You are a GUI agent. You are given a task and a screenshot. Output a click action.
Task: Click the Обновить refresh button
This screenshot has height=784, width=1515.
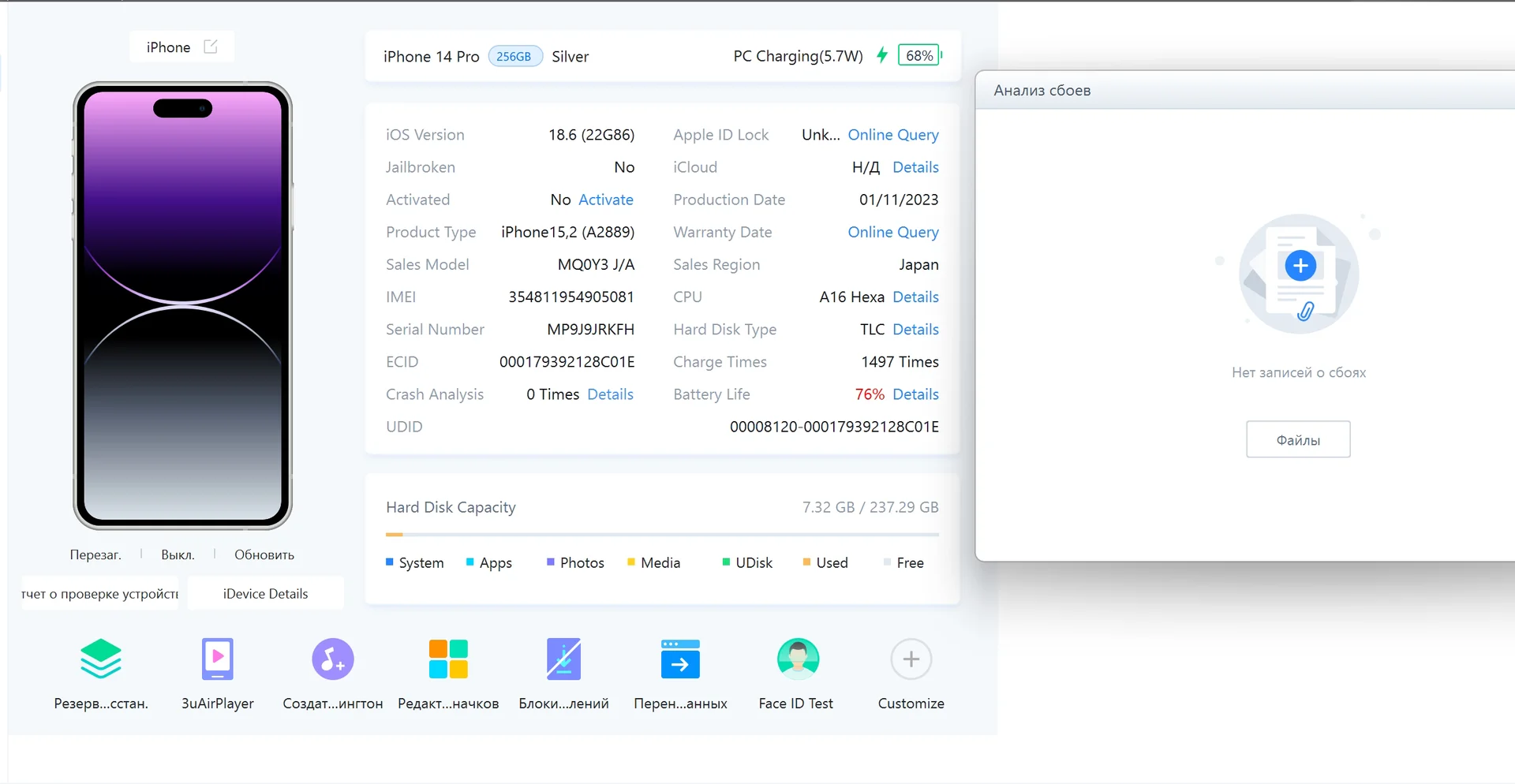point(264,554)
